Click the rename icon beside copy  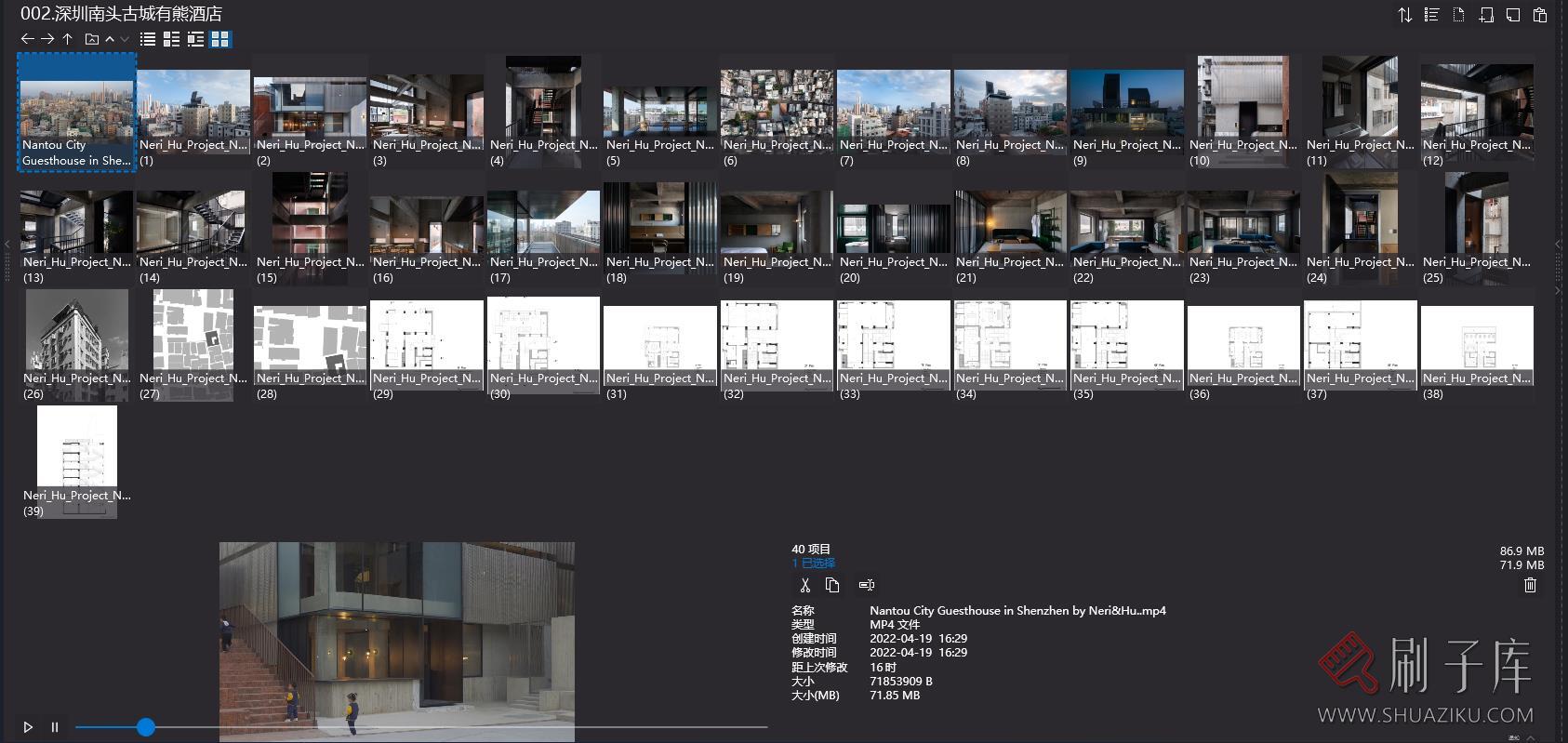pos(867,585)
